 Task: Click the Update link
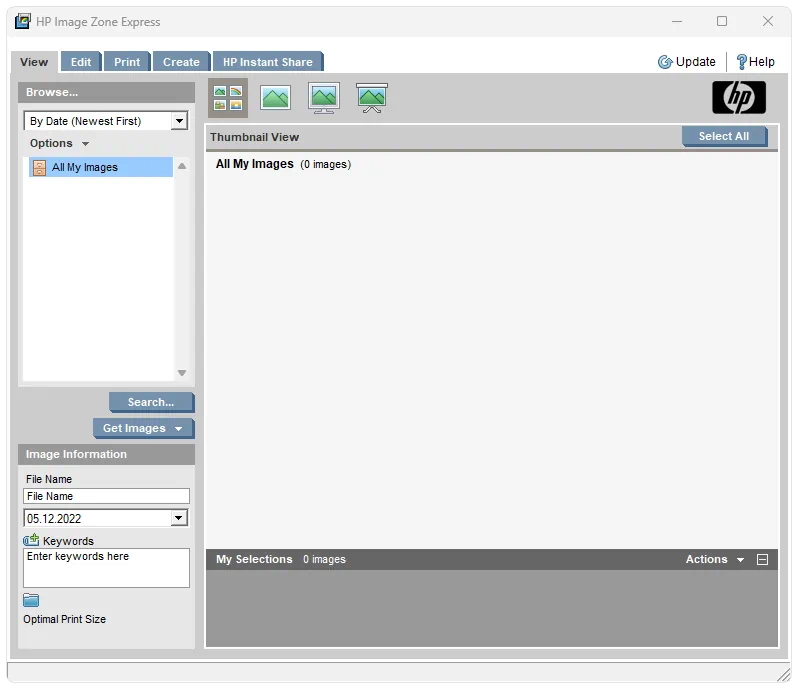pyautogui.click(x=696, y=62)
